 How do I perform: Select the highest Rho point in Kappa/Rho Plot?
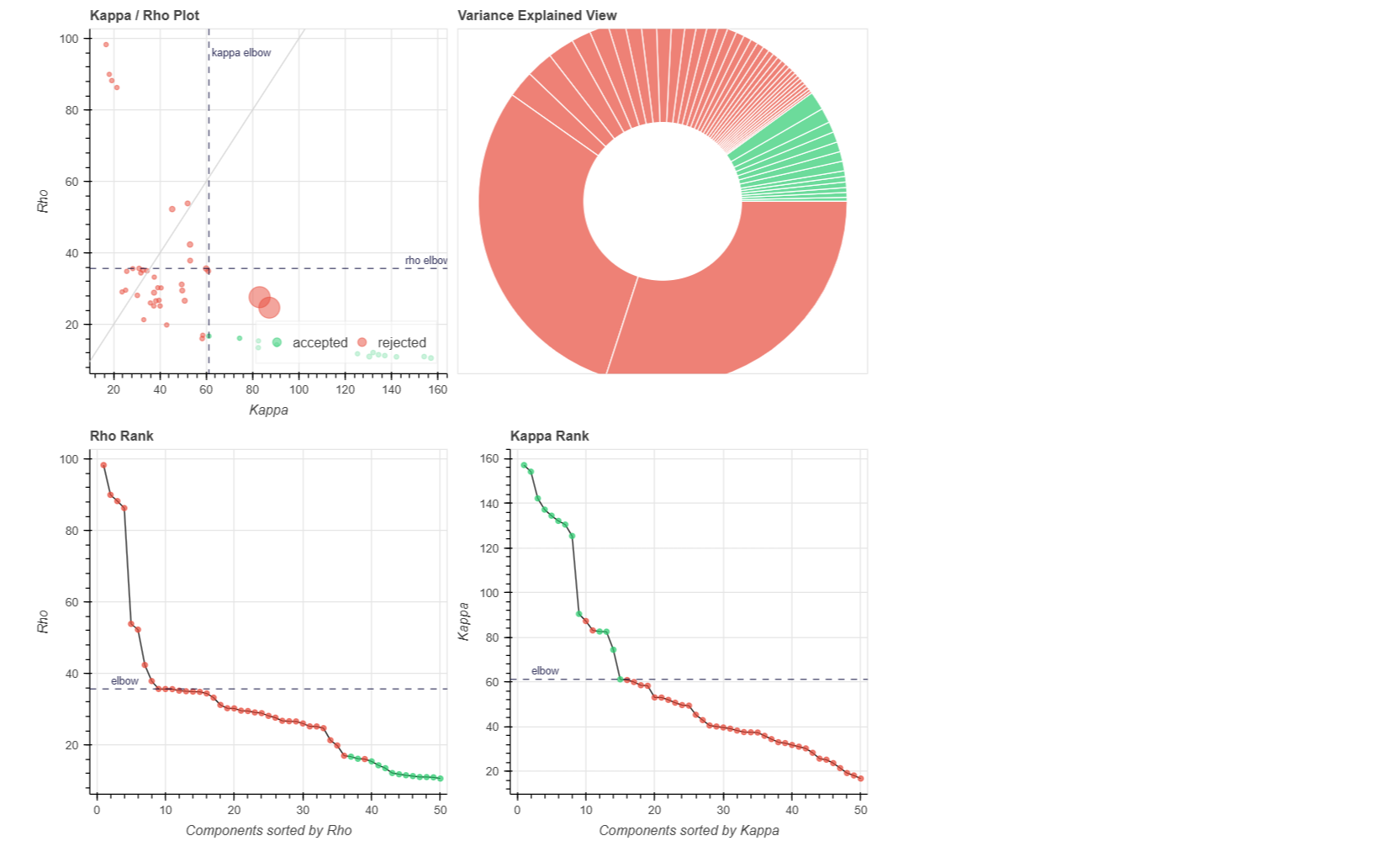106,45
